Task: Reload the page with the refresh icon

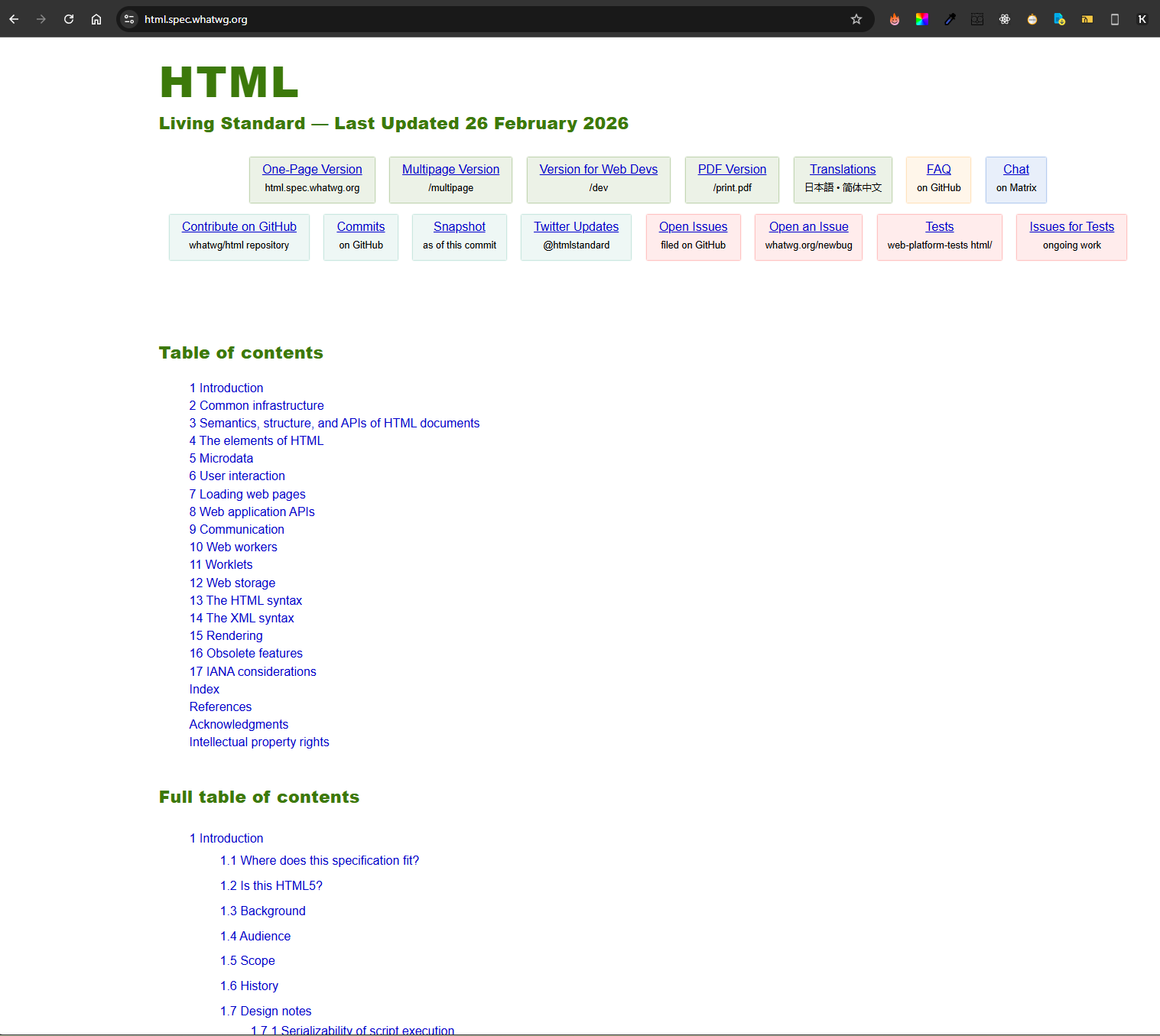Action: [x=69, y=19]
